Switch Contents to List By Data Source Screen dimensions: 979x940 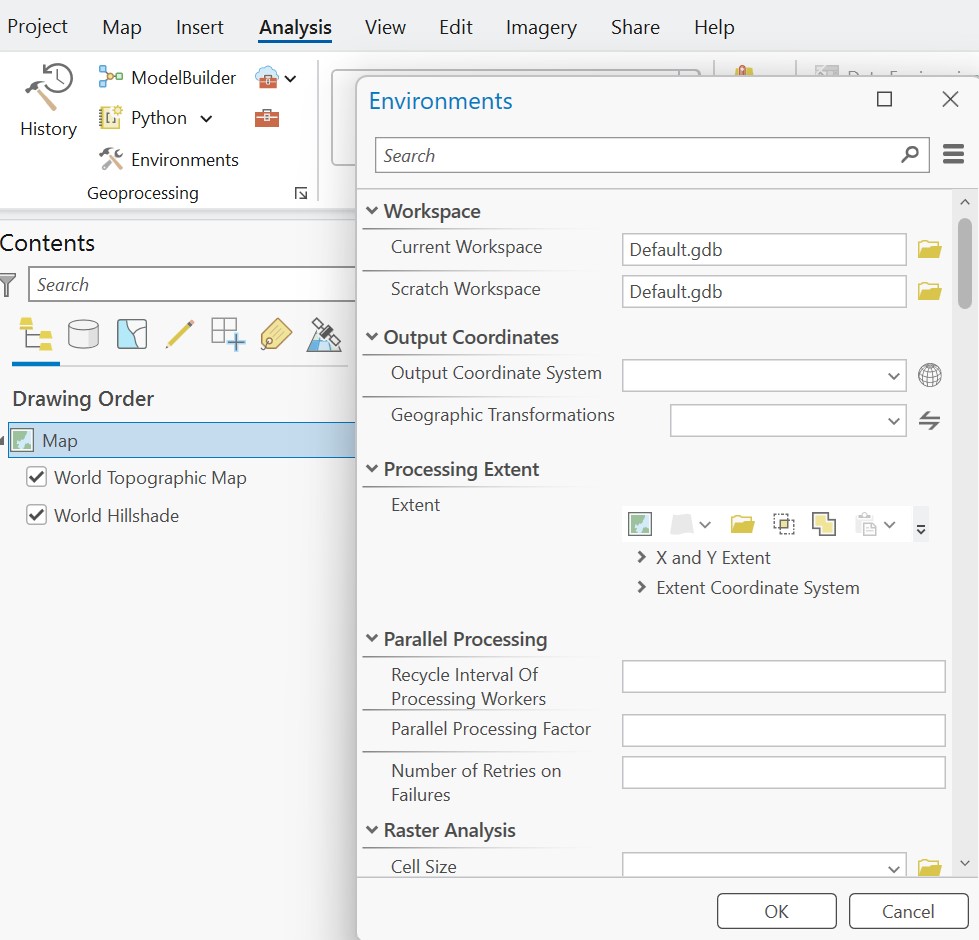pos(83,334)
